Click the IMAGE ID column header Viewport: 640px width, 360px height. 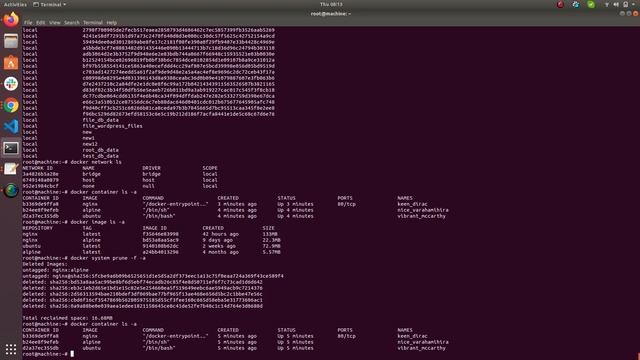tap(154, 228)
